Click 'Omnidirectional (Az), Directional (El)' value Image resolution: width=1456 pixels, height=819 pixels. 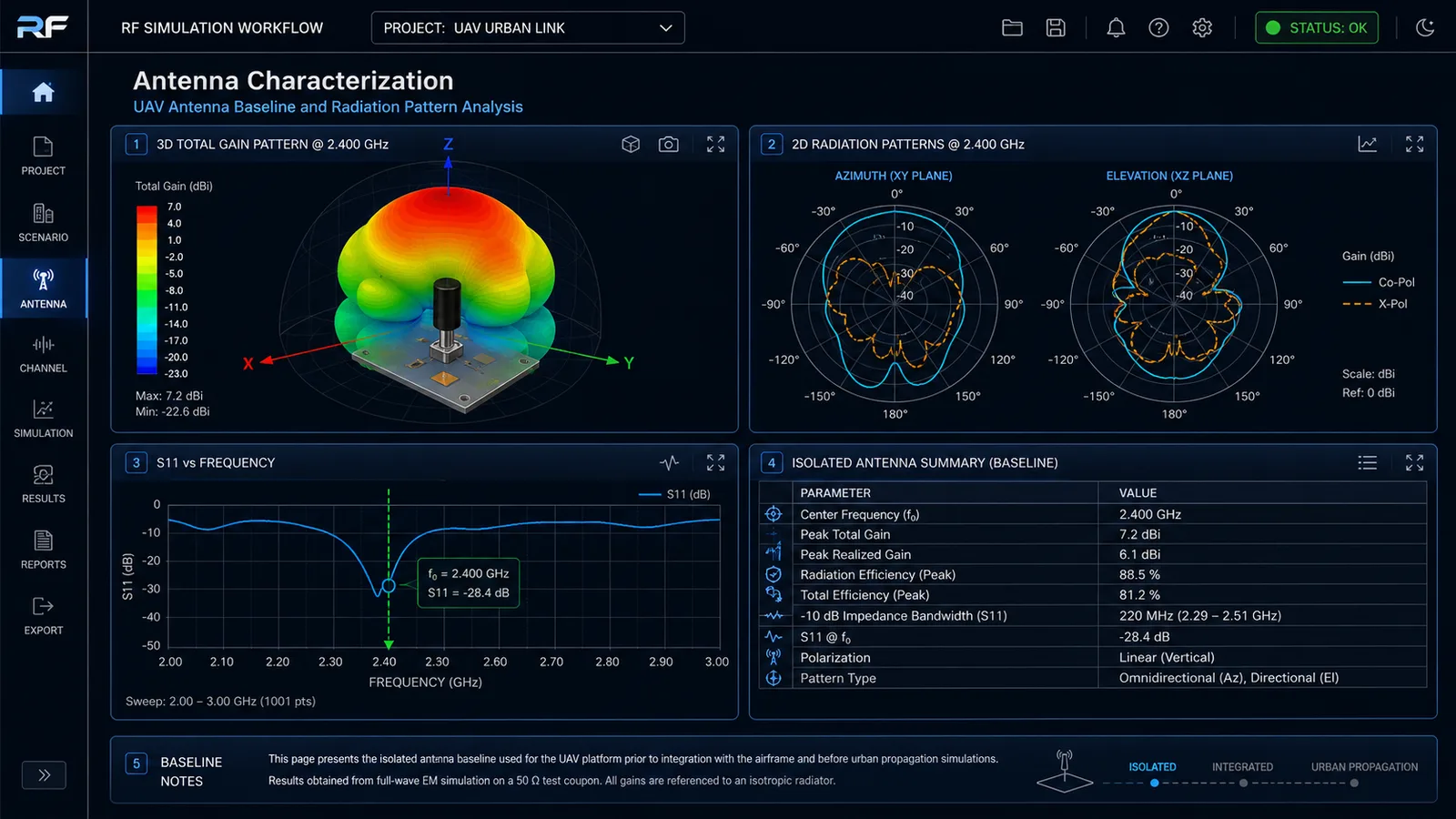[x=1228, y=678]
